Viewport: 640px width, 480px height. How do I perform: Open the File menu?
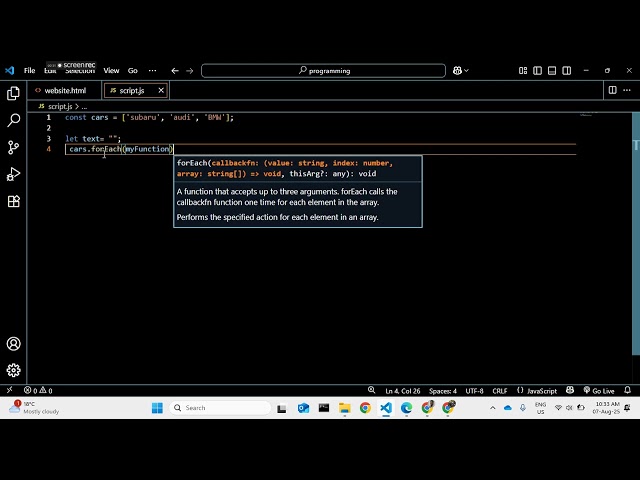pos(29,71)
